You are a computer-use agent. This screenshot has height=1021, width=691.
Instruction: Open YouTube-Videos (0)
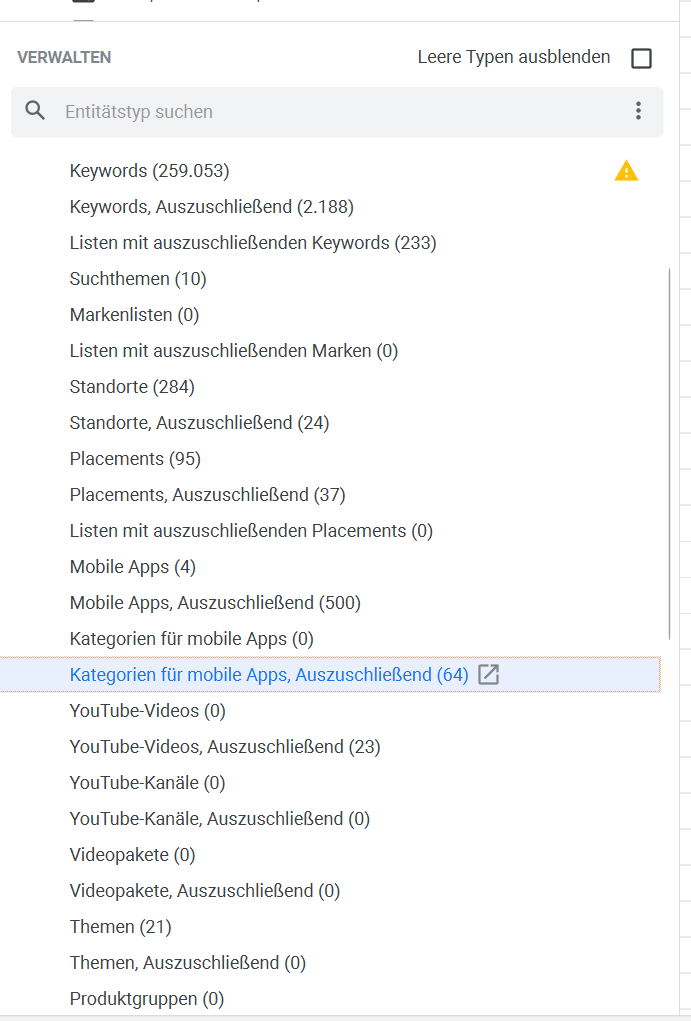tap(147, 711)
